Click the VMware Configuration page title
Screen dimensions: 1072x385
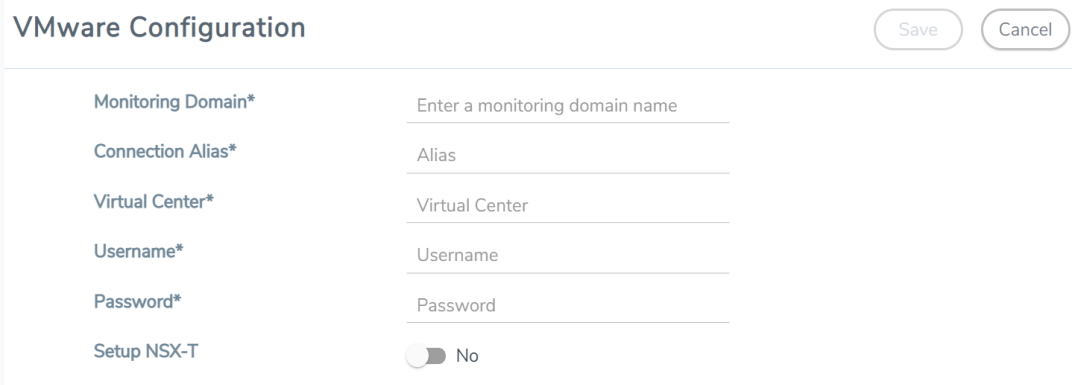coord(159,27)
